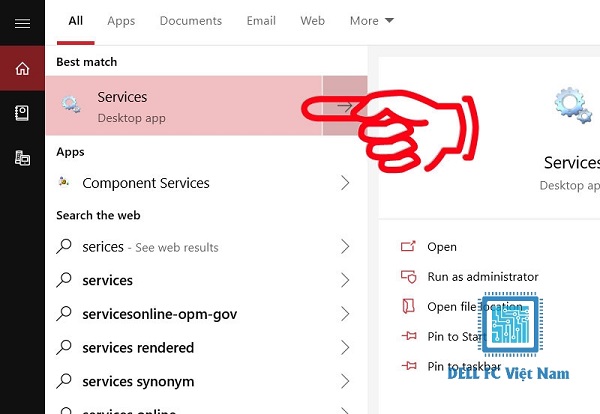
Task: Click Run as administrator
Action: (x=483, y=276)
